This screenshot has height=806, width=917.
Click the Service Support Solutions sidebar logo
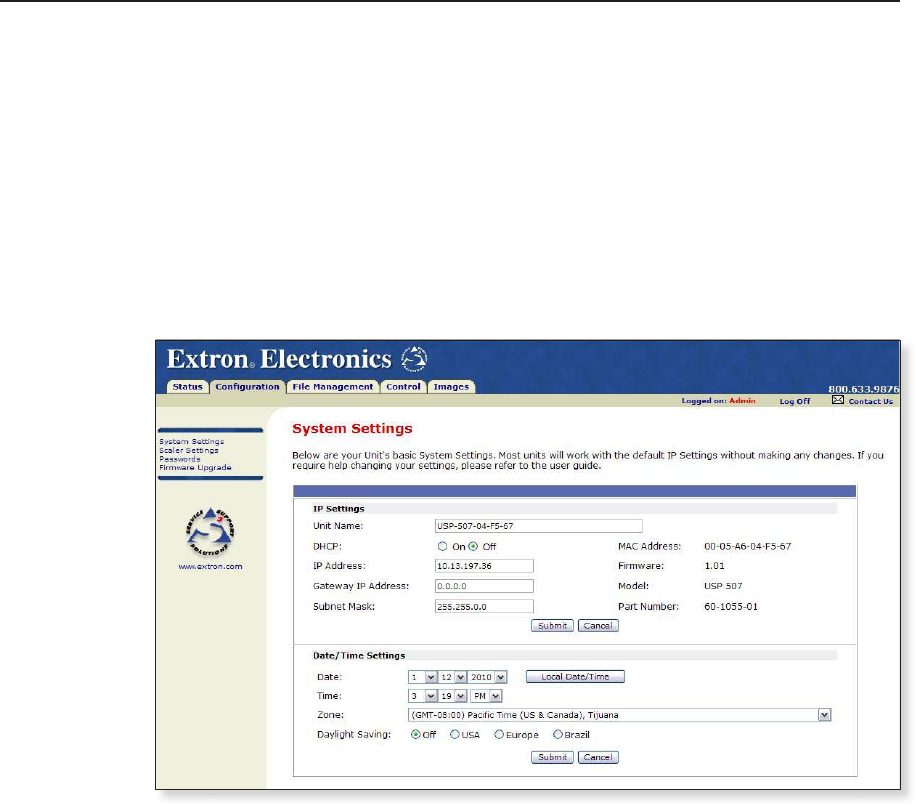[x=210, y=532]
